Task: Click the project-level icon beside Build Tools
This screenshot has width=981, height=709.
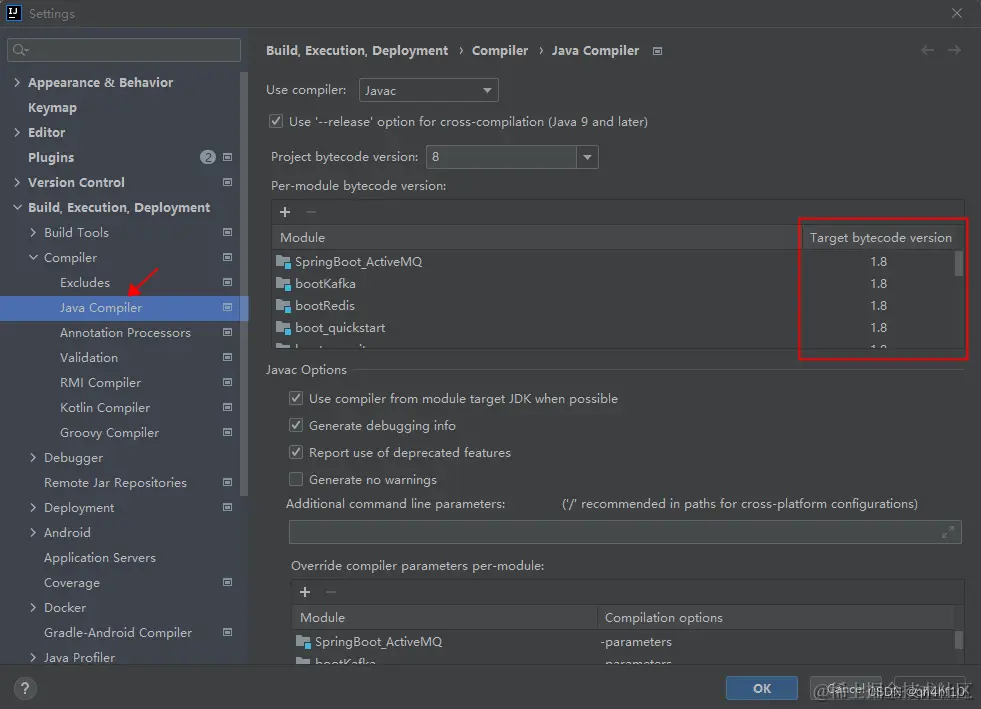Action: point(227,232)
